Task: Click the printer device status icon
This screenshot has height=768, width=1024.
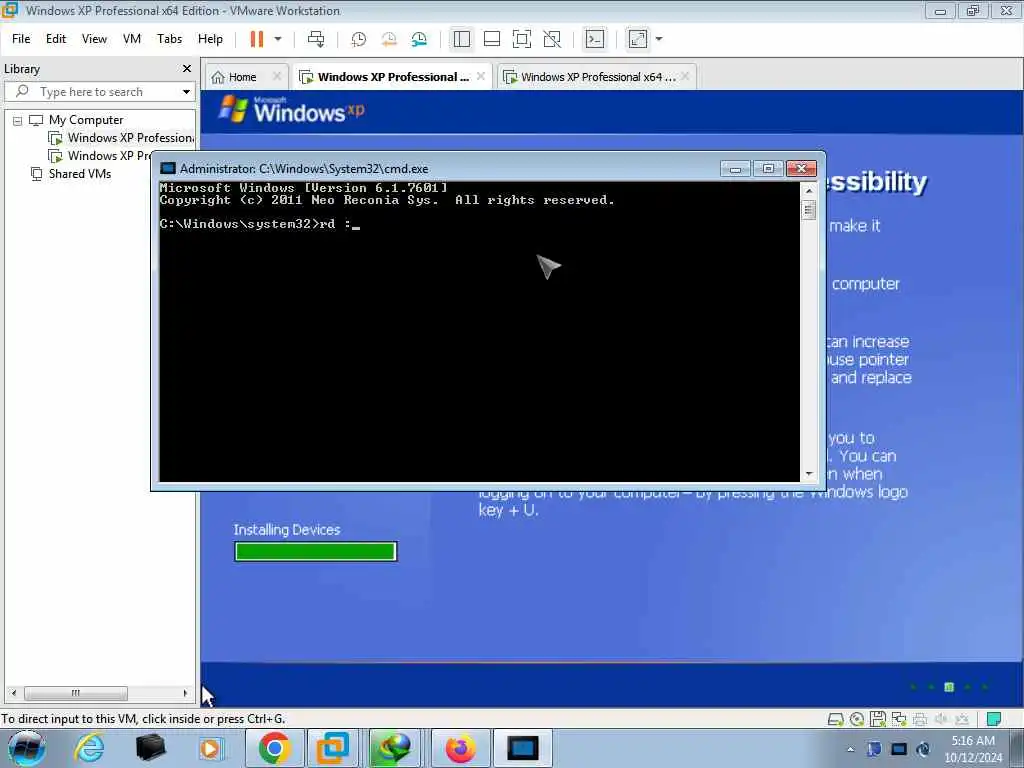Action: (x=920, y=720)
